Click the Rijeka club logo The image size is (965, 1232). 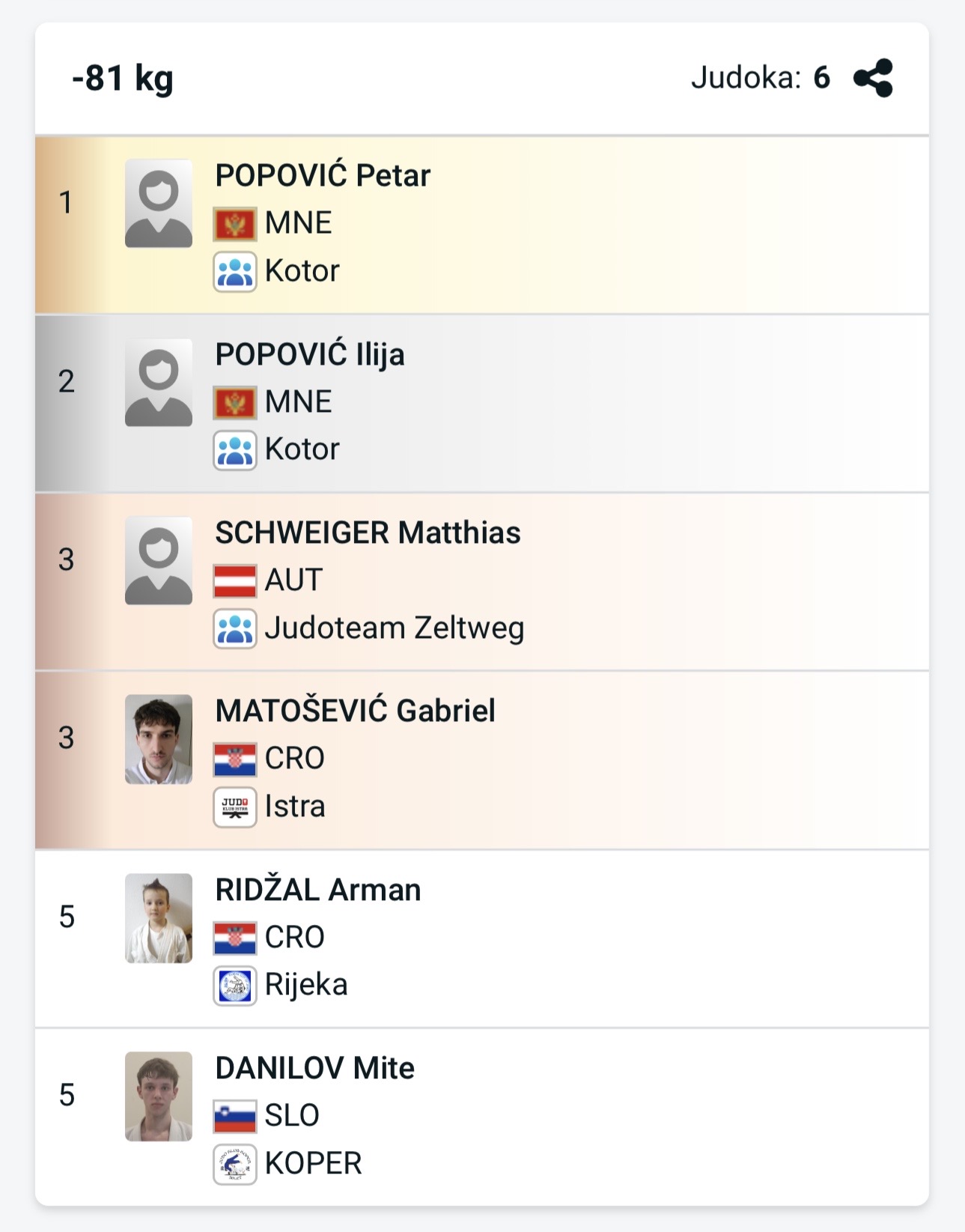point(235,986)
